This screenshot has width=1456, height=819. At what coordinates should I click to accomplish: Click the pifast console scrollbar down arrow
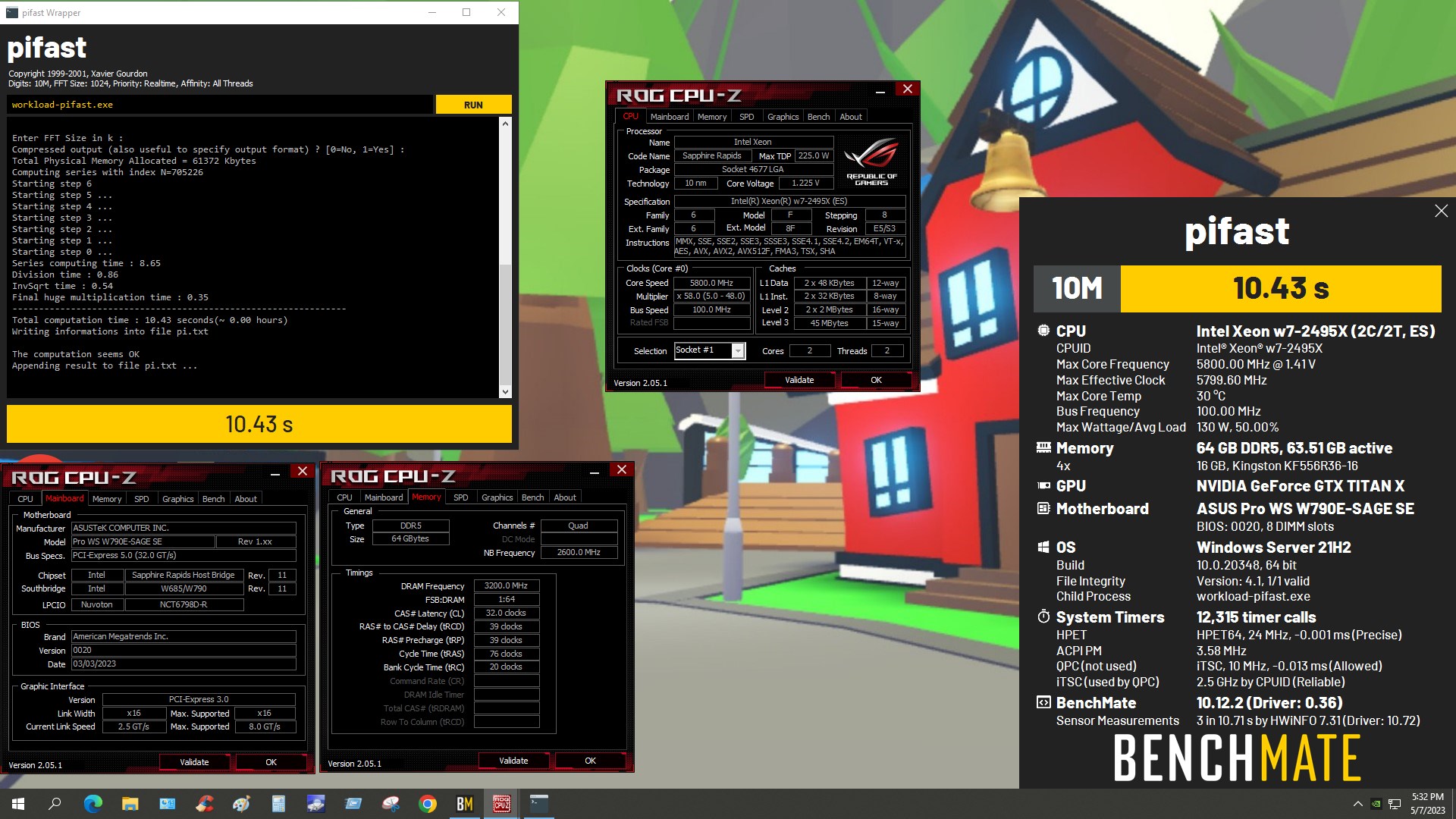pos(505,391)
